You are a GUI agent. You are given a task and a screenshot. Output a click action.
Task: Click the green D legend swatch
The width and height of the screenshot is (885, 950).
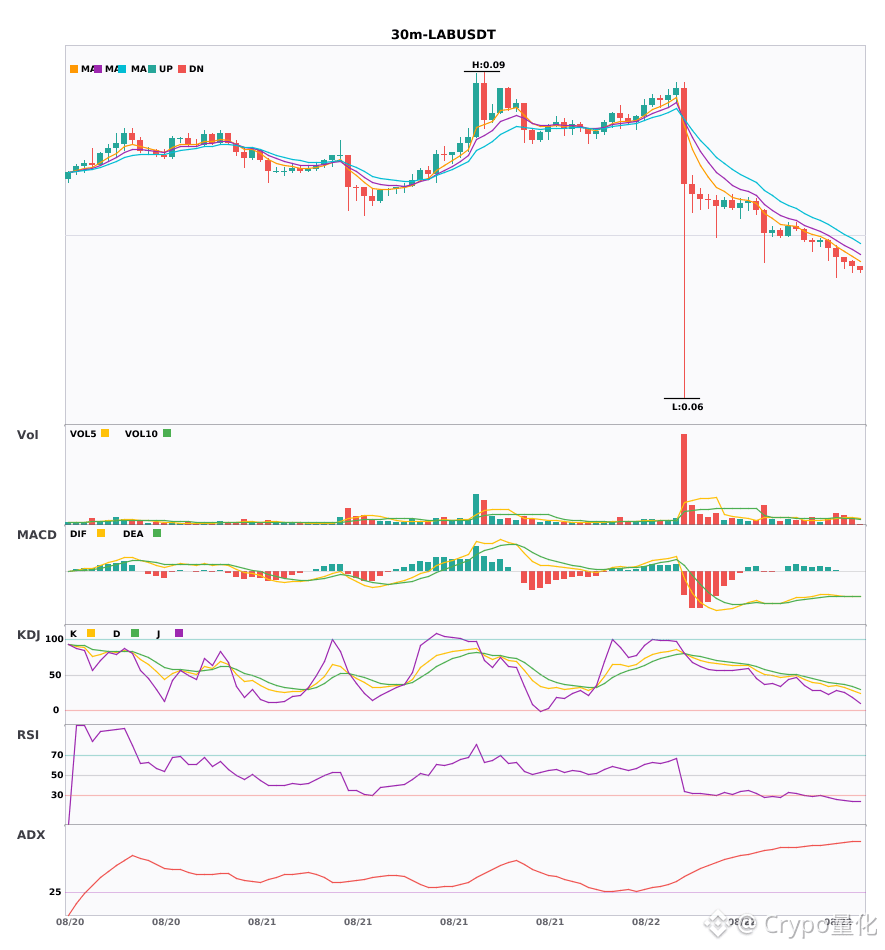tap(135, 633)
